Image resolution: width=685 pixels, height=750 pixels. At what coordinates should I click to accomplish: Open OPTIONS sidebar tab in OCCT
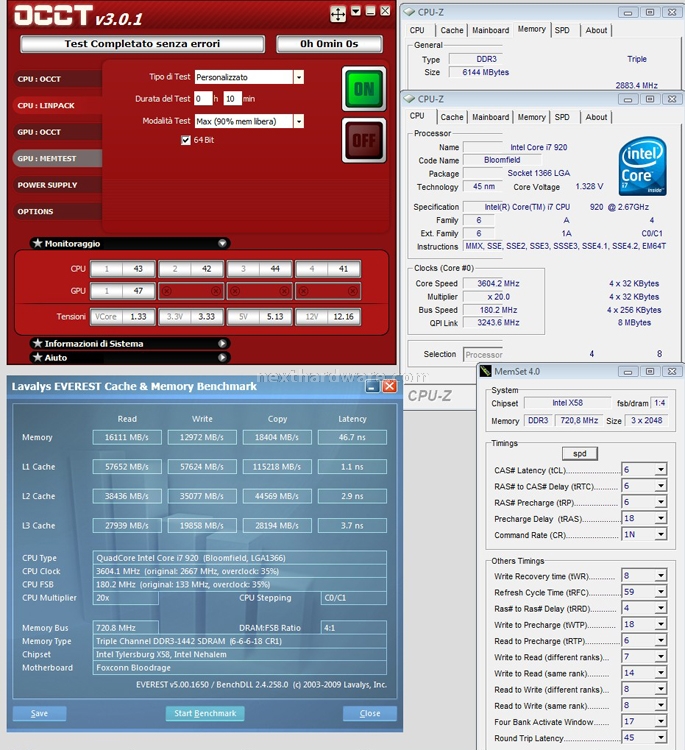click(x=57, y=211)
